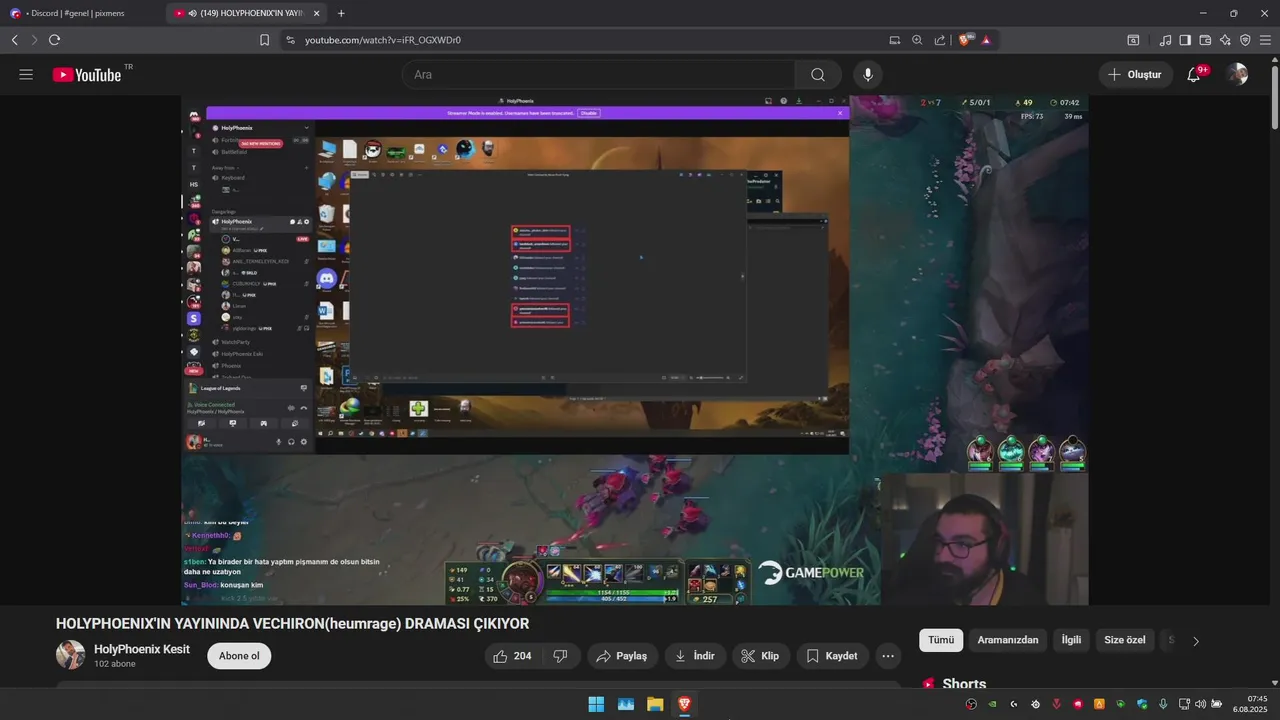Click microphone indicator in system tray
The height and width of the screenshot is (720, 1280).
click(1163, 704)
